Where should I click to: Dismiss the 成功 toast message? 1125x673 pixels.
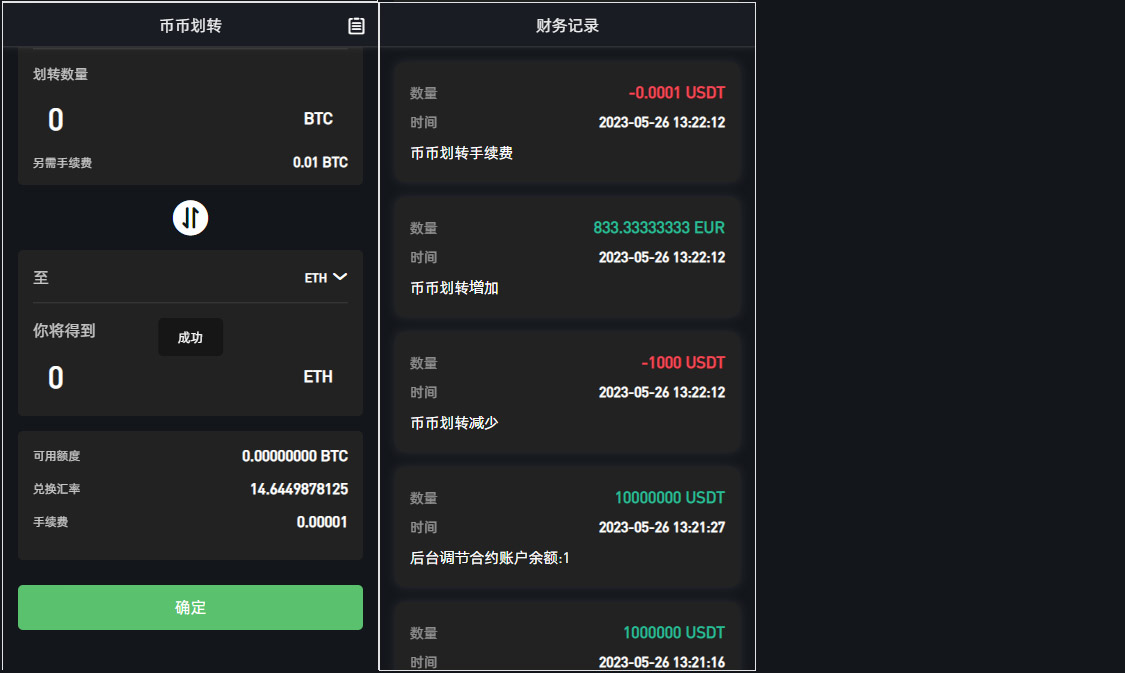[x=190, y=337]
